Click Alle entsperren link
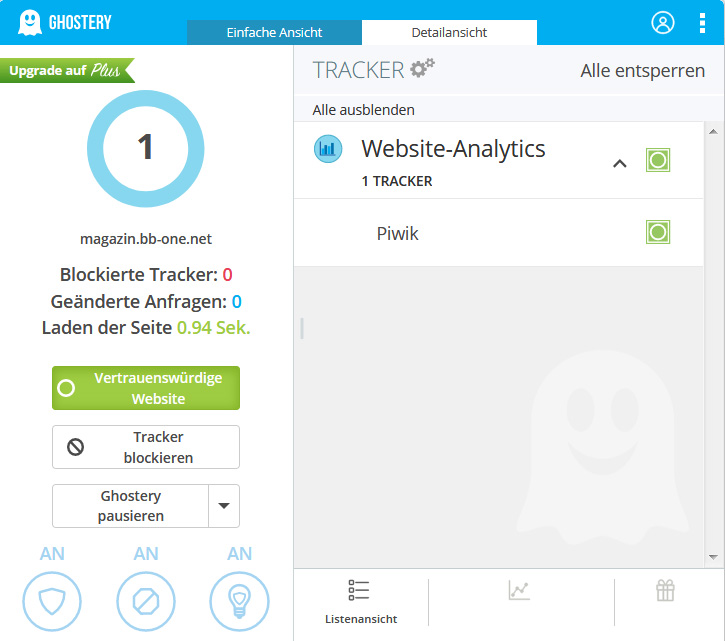The image size is (725, 641). pyautogui.click(x=642, y=71)
